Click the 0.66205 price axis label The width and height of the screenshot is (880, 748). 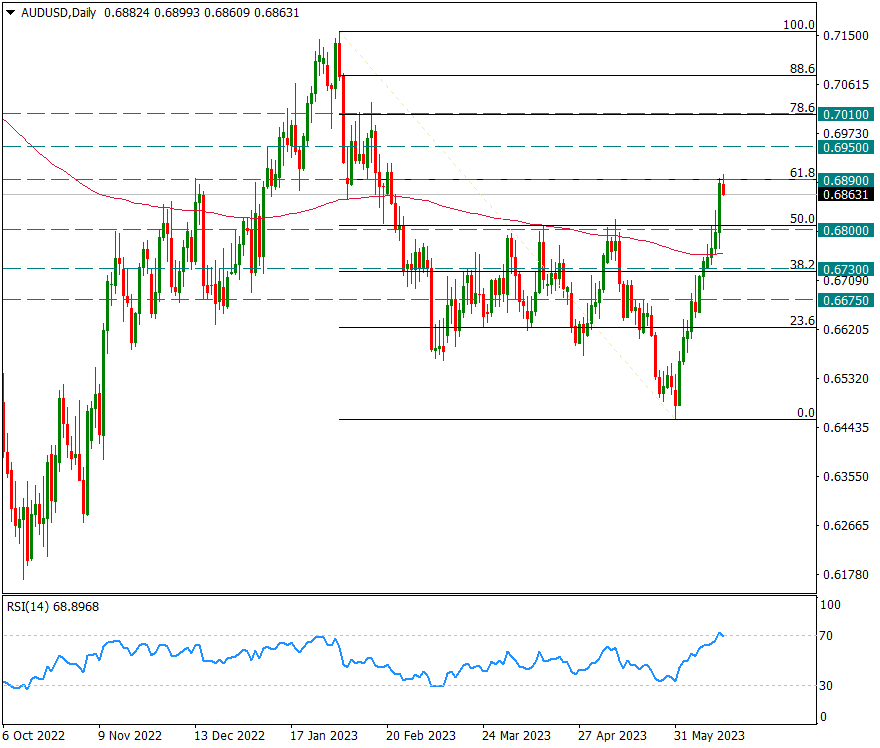pos(846,329)
